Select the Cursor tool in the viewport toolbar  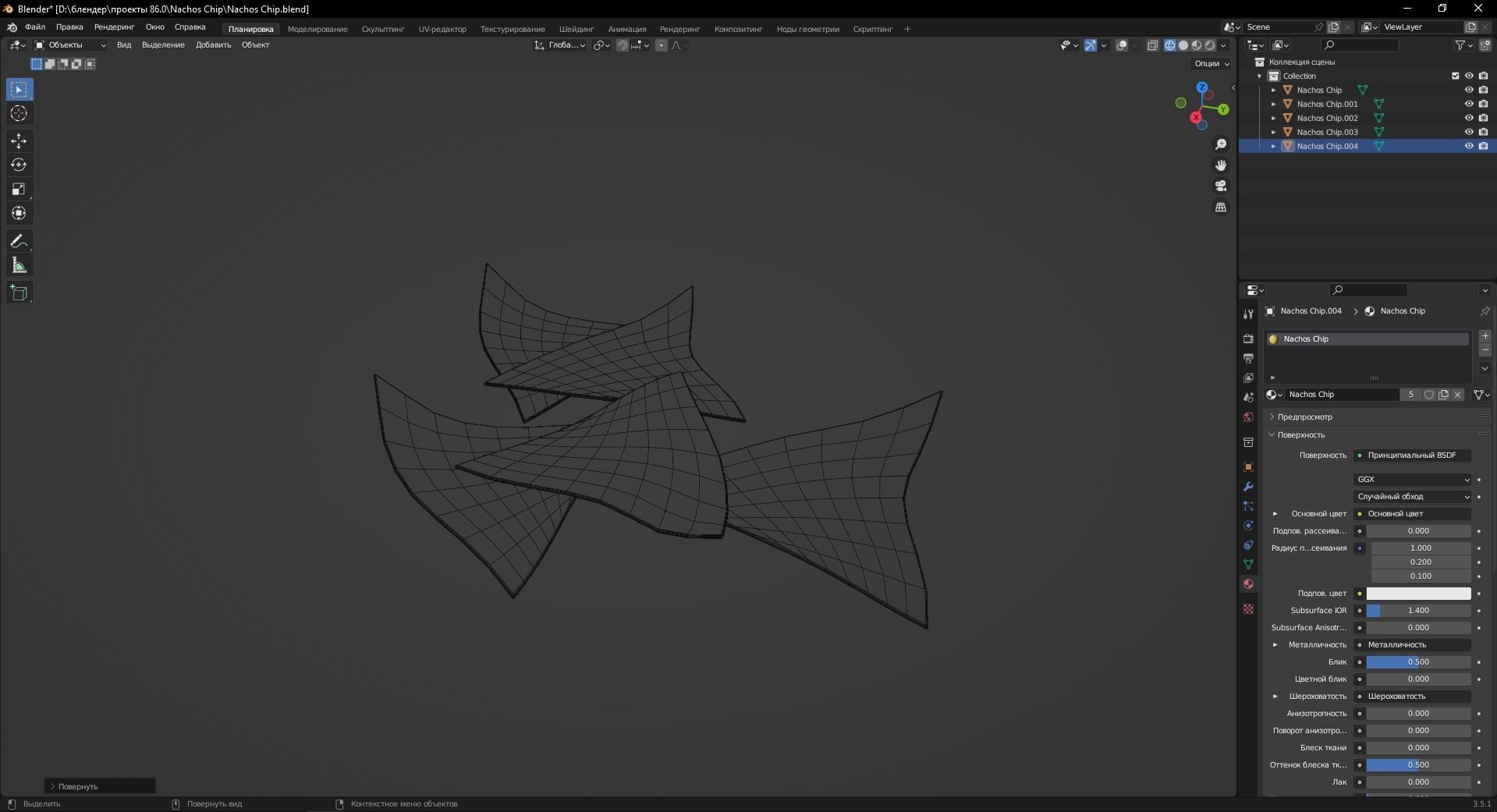point(19,114)
